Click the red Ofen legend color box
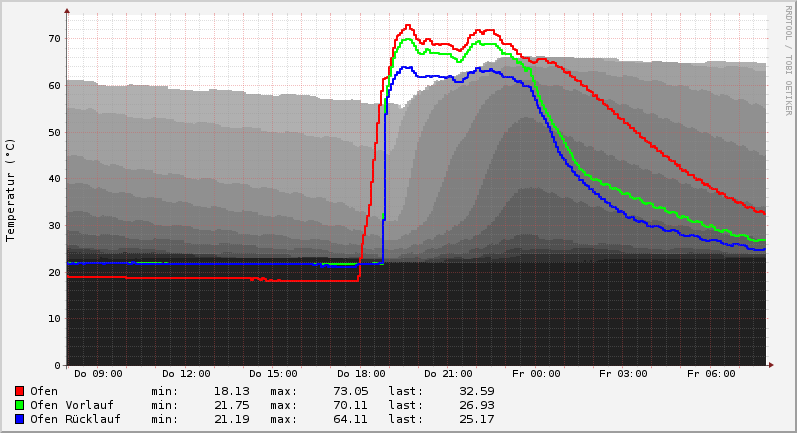797x433 pixels. (x=19, y=391)
